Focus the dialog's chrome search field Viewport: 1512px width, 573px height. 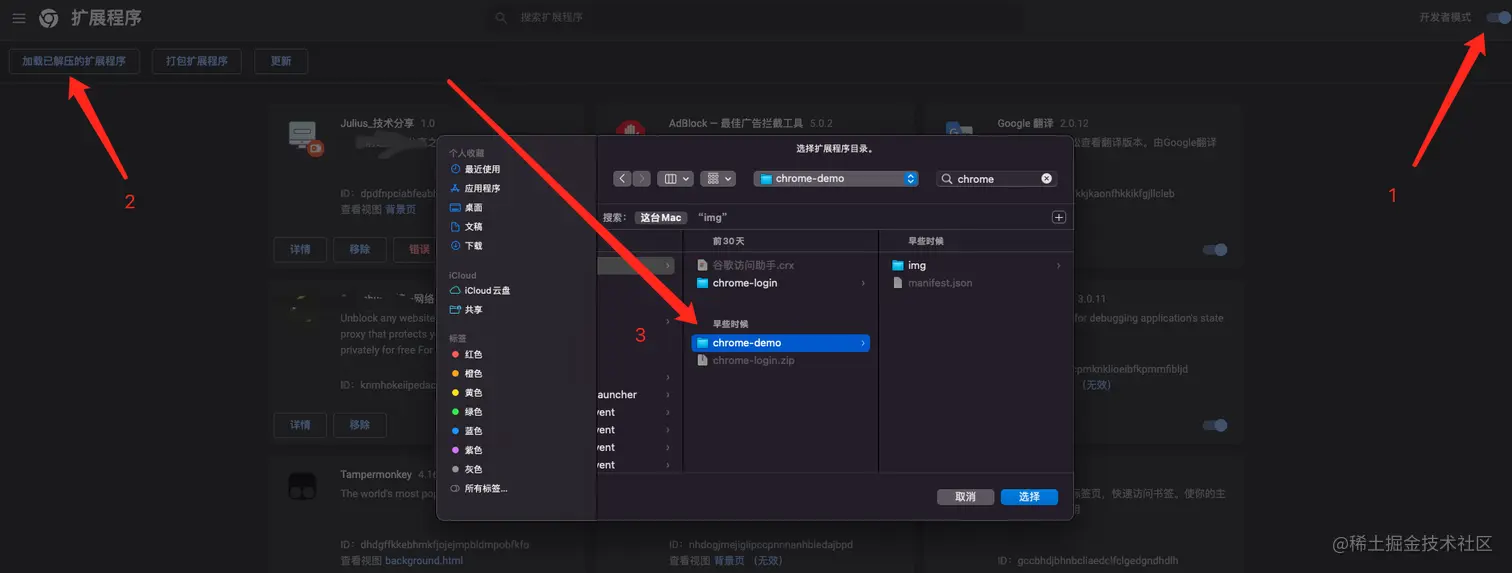coord(996,179)
